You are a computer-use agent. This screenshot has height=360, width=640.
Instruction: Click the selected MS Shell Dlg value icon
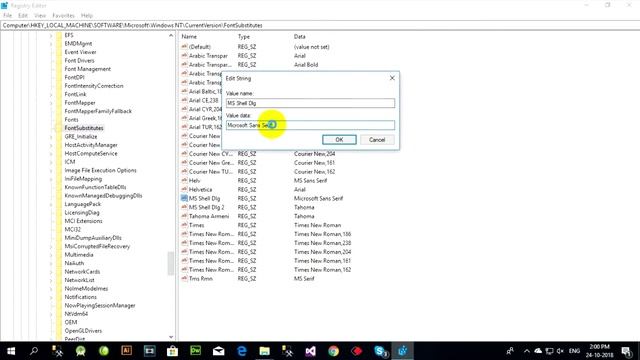[x=184, y=198]
